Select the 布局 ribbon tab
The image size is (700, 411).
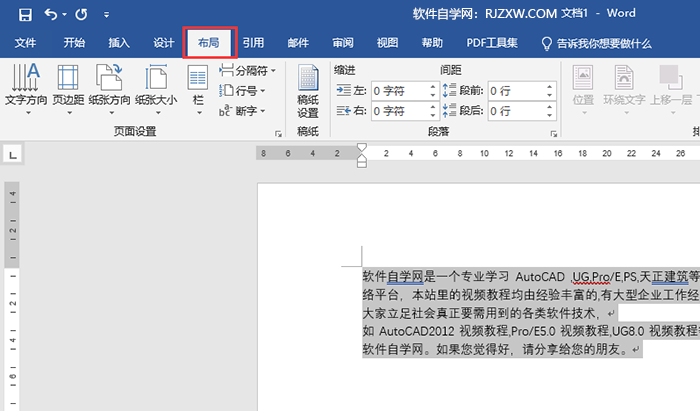pyautogui.click(x=209, y=43)
